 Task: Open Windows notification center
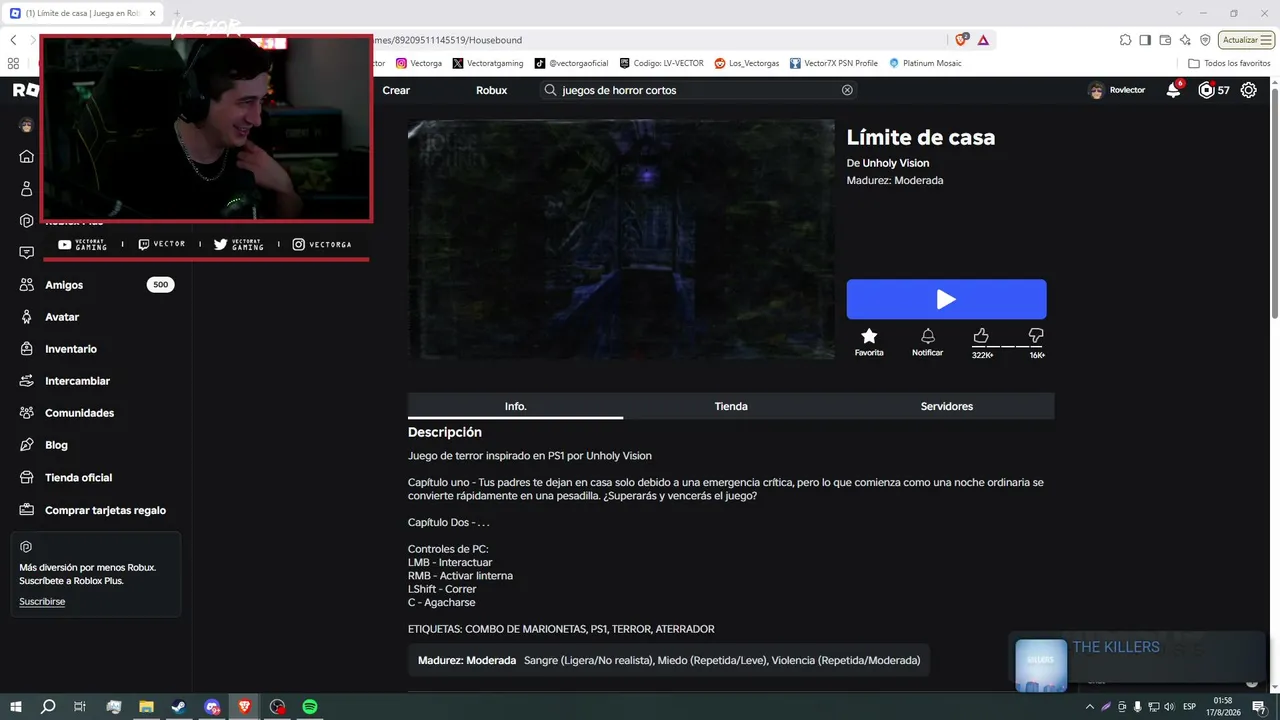(1259, 706)
